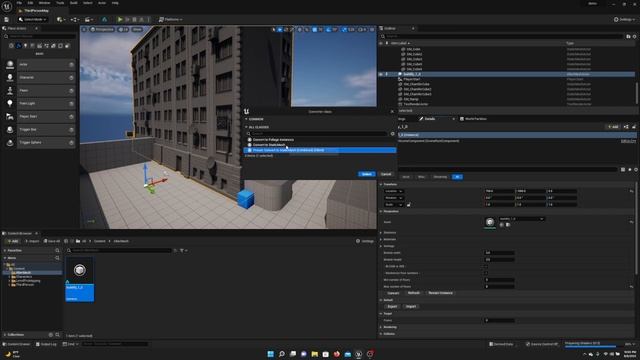Toggle the Outliner visibility column header eye
The width and height of the screenshot is (640, 360).
[381, 43]
